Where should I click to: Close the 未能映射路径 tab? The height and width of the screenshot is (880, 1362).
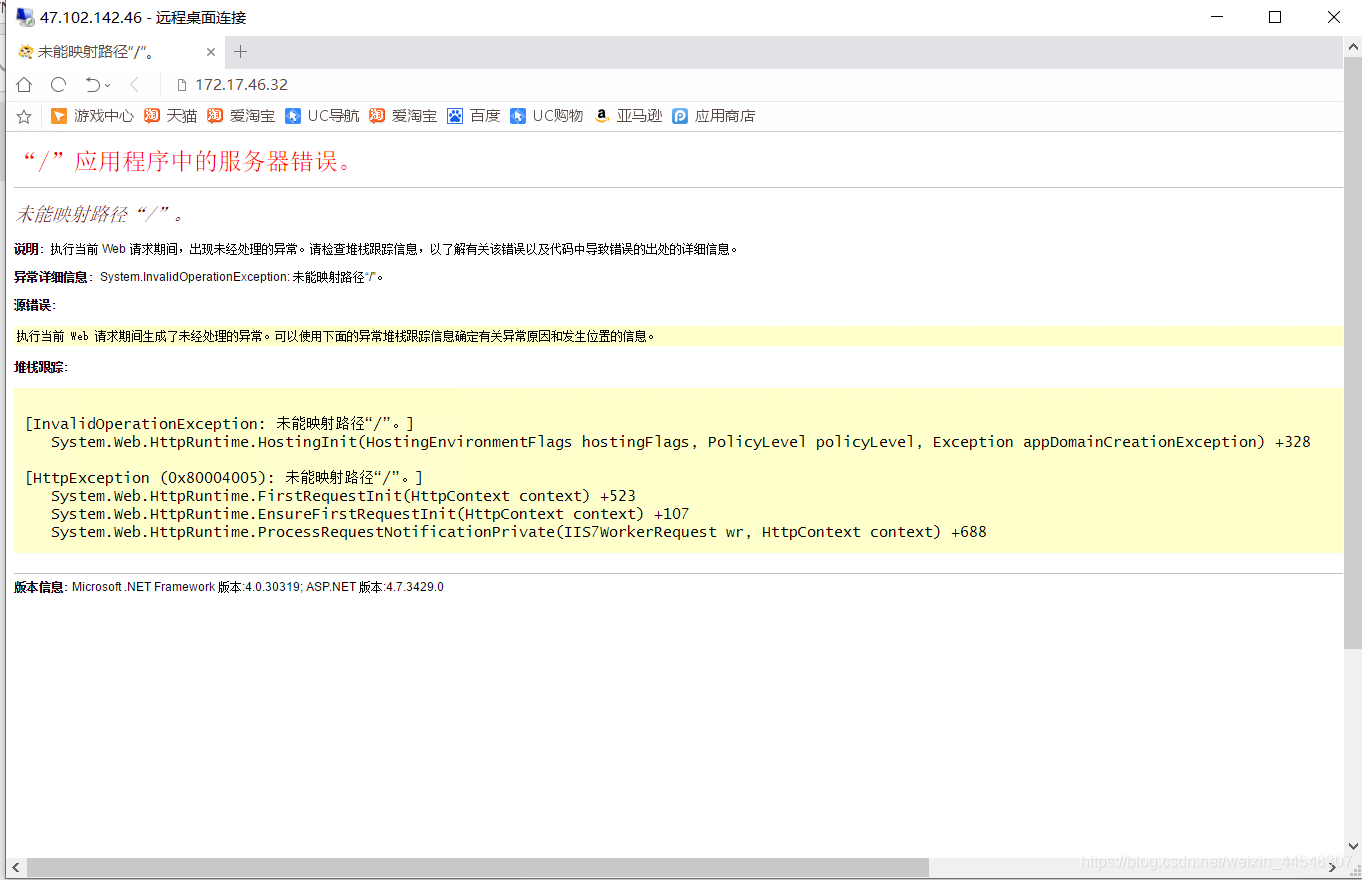(211, 52)
